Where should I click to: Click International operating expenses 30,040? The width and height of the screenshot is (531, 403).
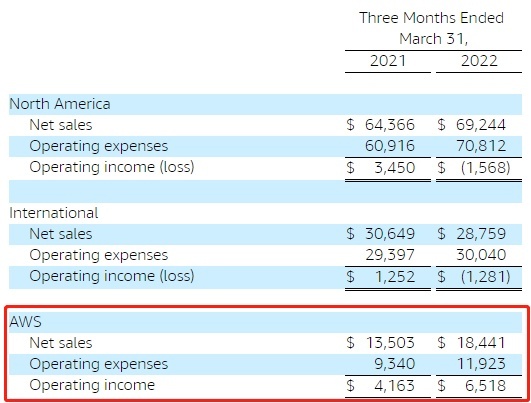[x=481, y=255]
